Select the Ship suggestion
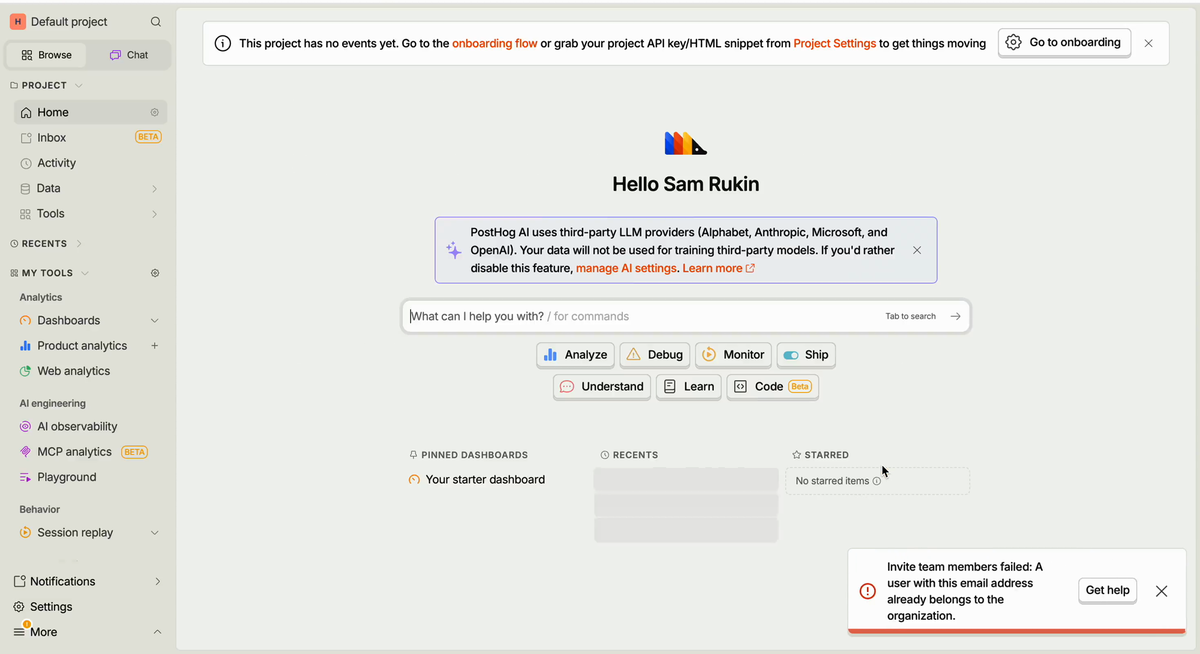Screen dimensions: 1200x654 (x=806, y=355)
